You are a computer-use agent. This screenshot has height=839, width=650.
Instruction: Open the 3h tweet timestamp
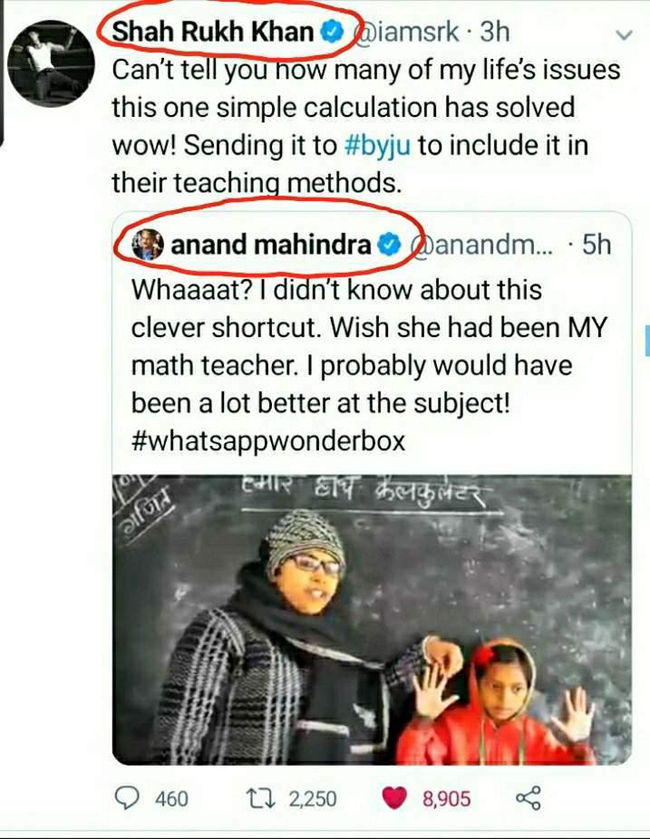click(x=495, y=32)
